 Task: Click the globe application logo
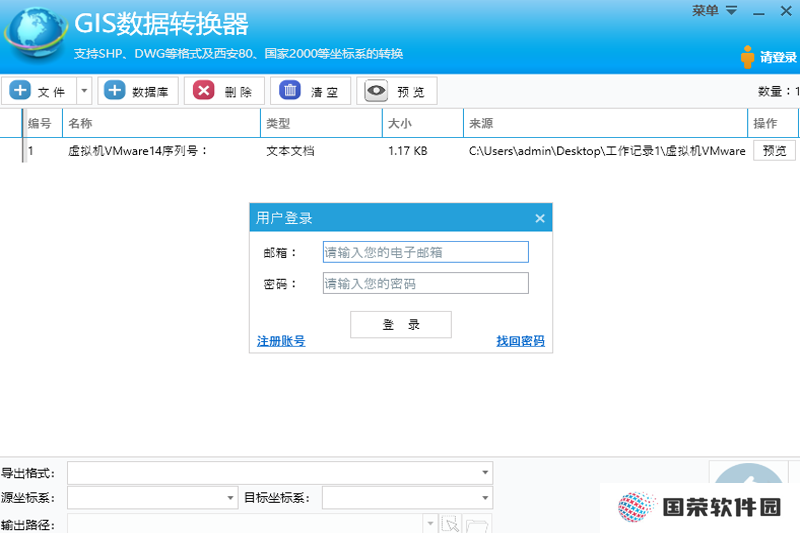(x=36, y=33)
